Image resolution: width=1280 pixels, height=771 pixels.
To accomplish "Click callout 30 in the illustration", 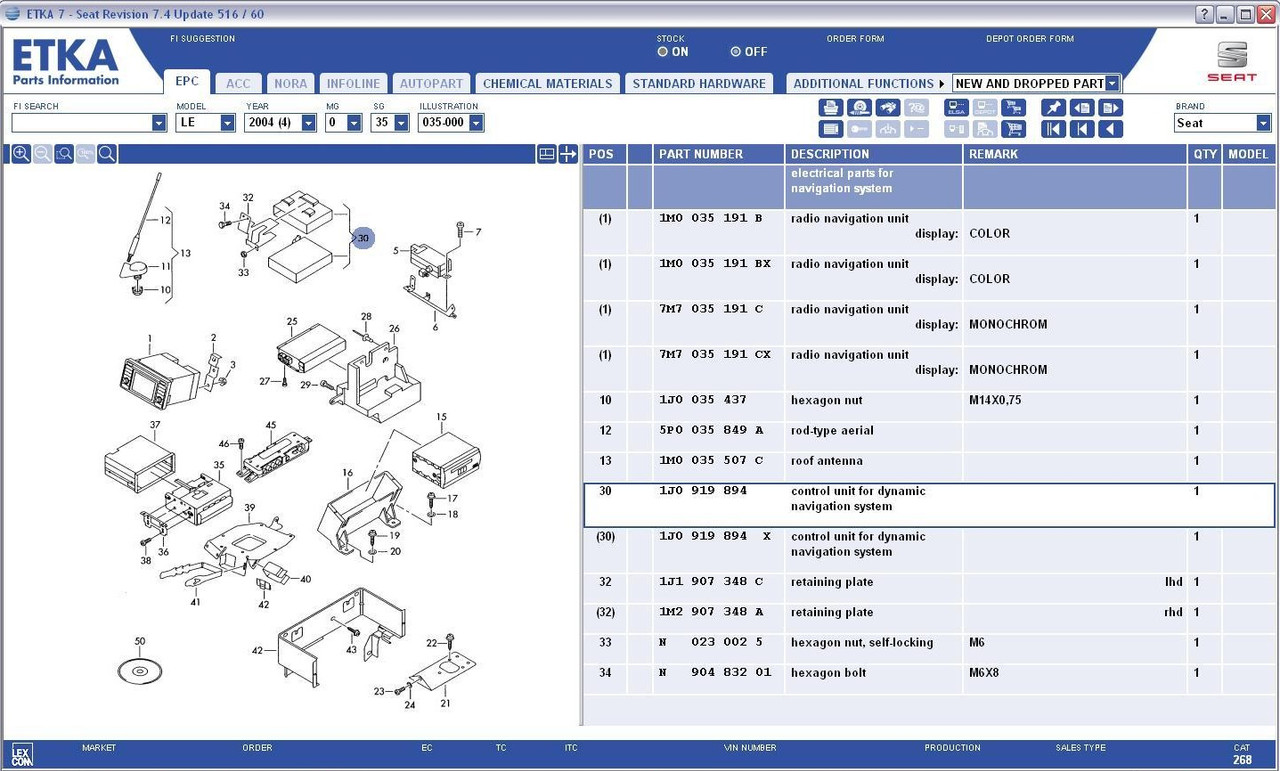I will point(363,238).
